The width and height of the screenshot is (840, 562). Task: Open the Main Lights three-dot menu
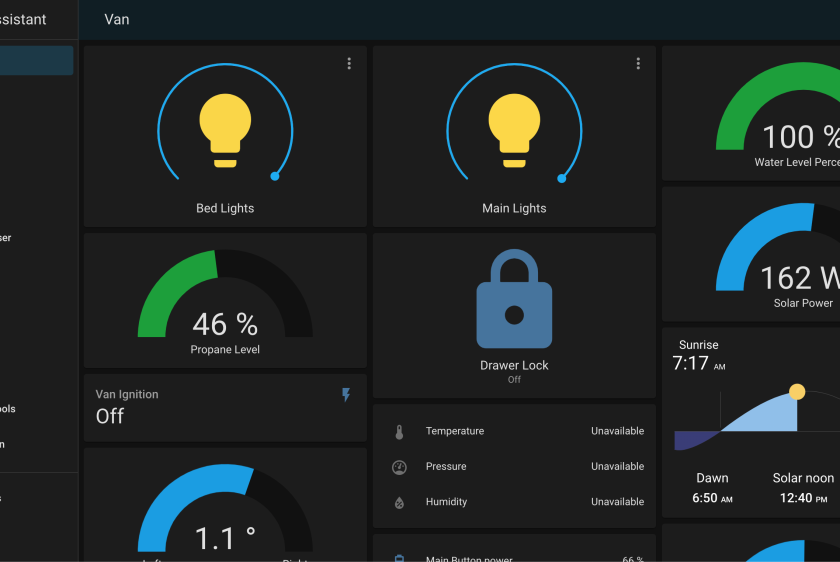pos(638,64)
